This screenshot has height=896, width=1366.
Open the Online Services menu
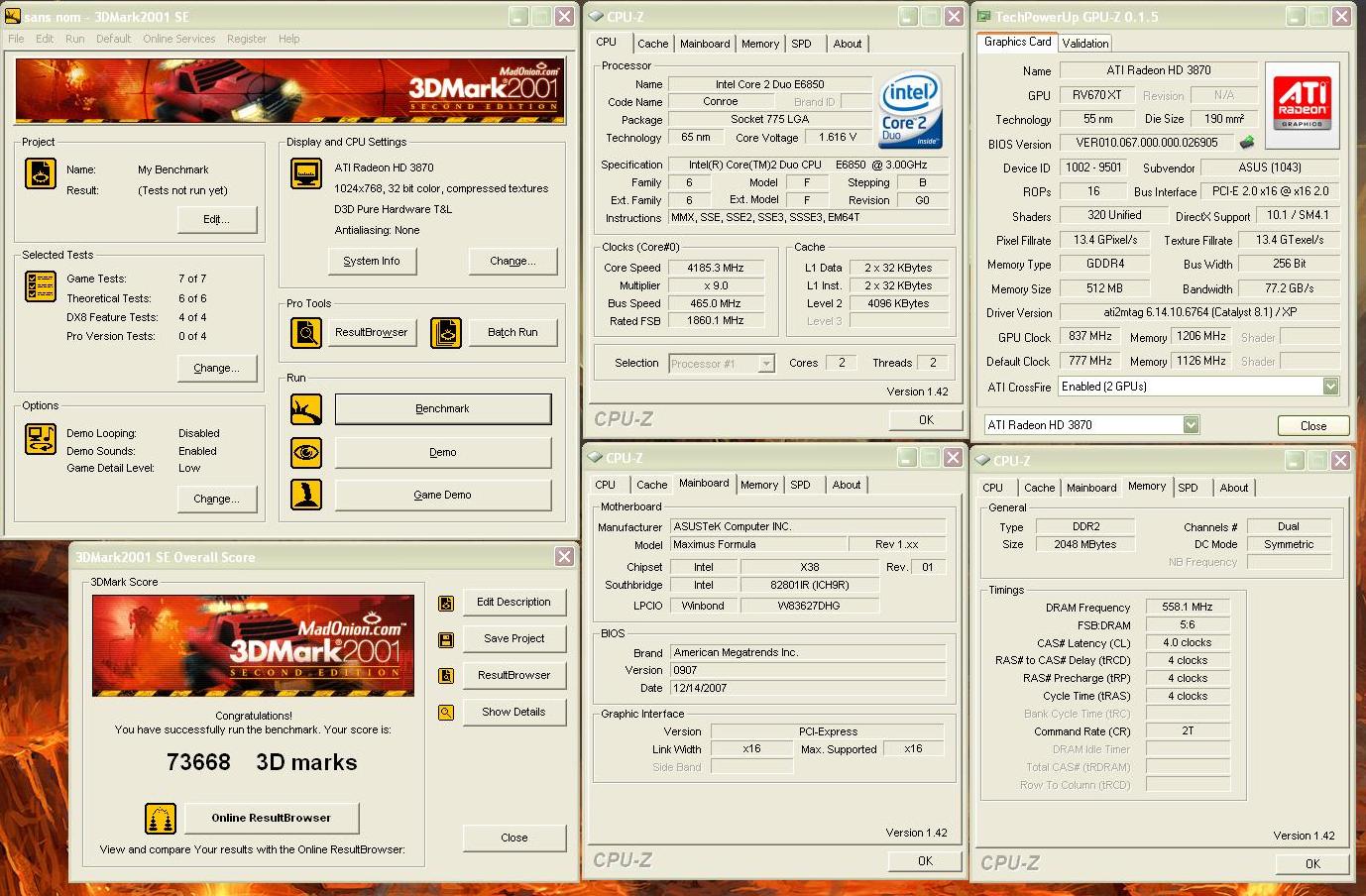(x=178, y=39)
